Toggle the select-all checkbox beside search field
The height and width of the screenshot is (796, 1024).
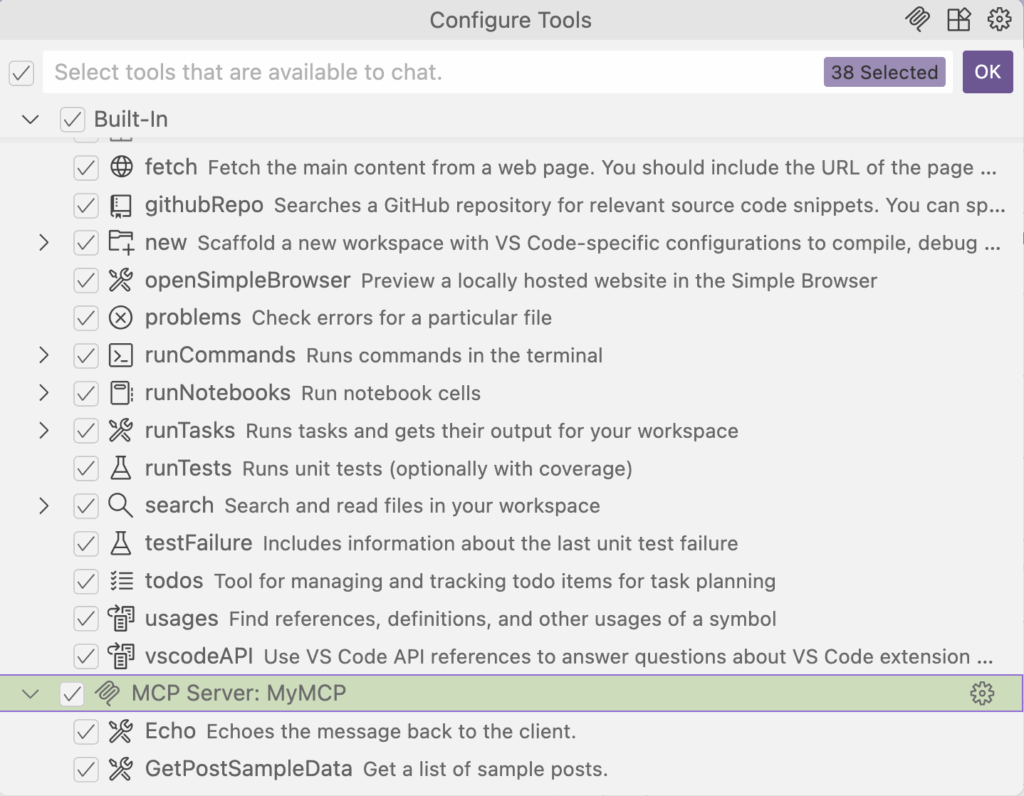tap(21, 72)
